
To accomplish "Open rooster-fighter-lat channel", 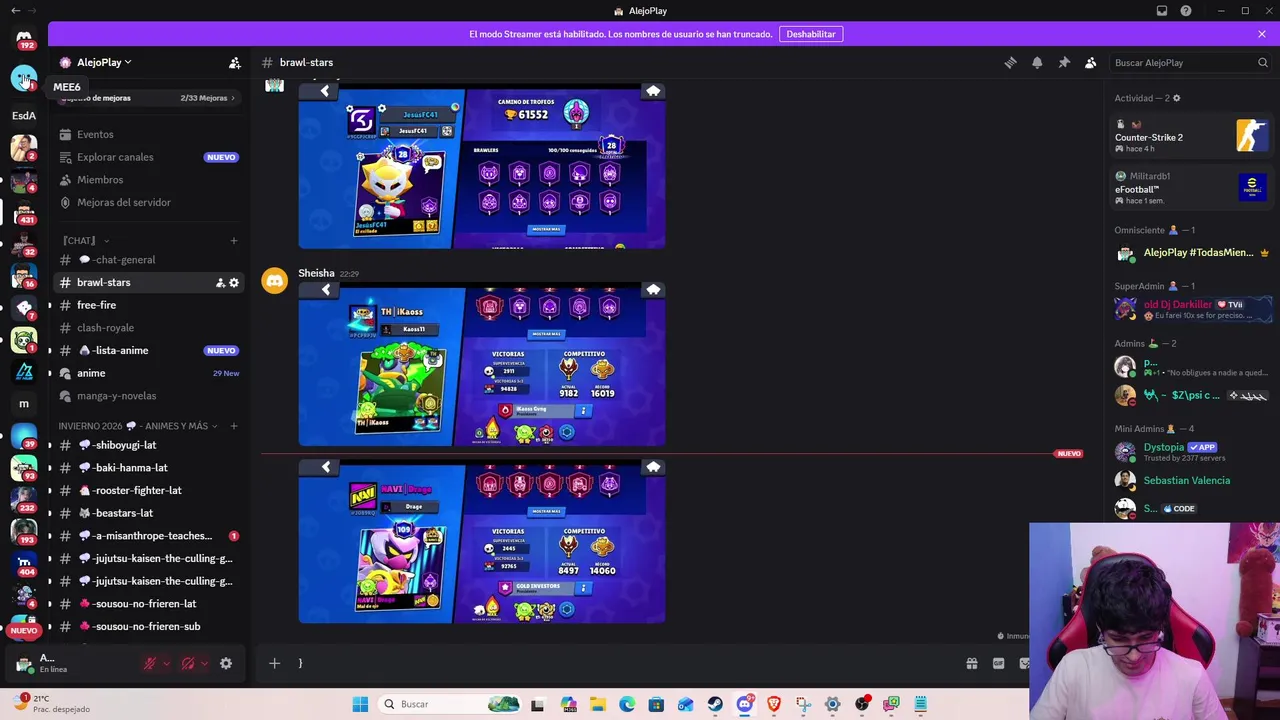I will (x=148, y=491).
